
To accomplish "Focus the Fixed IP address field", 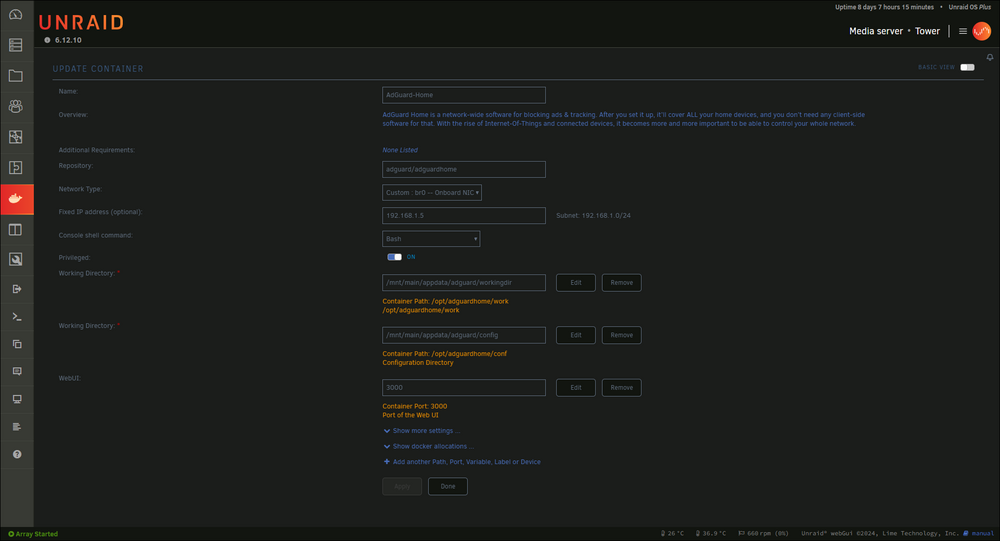I will (464, 216).
